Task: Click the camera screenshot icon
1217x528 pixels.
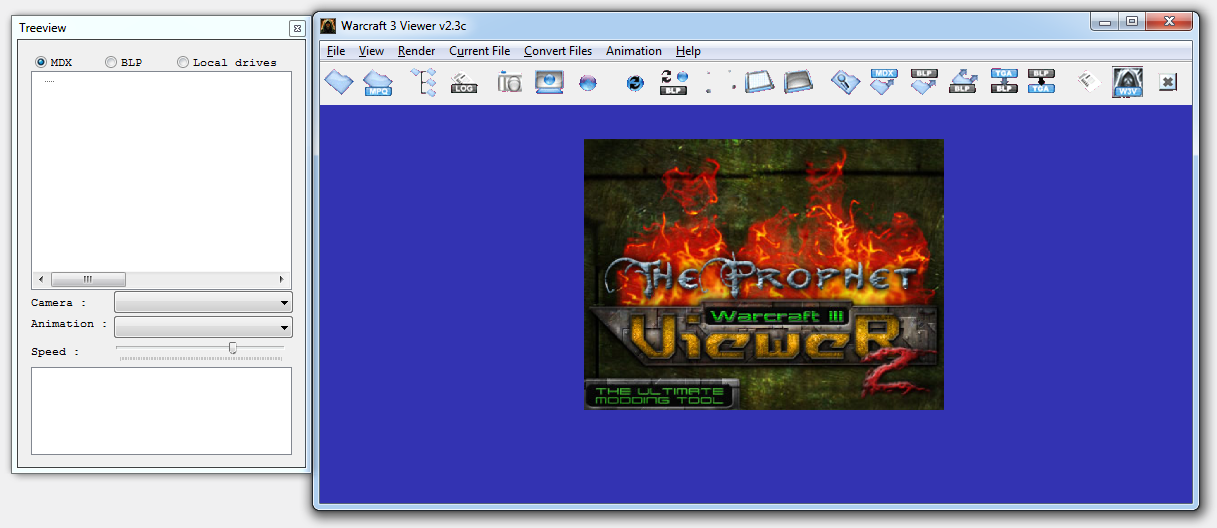Action: pos(510,82)
